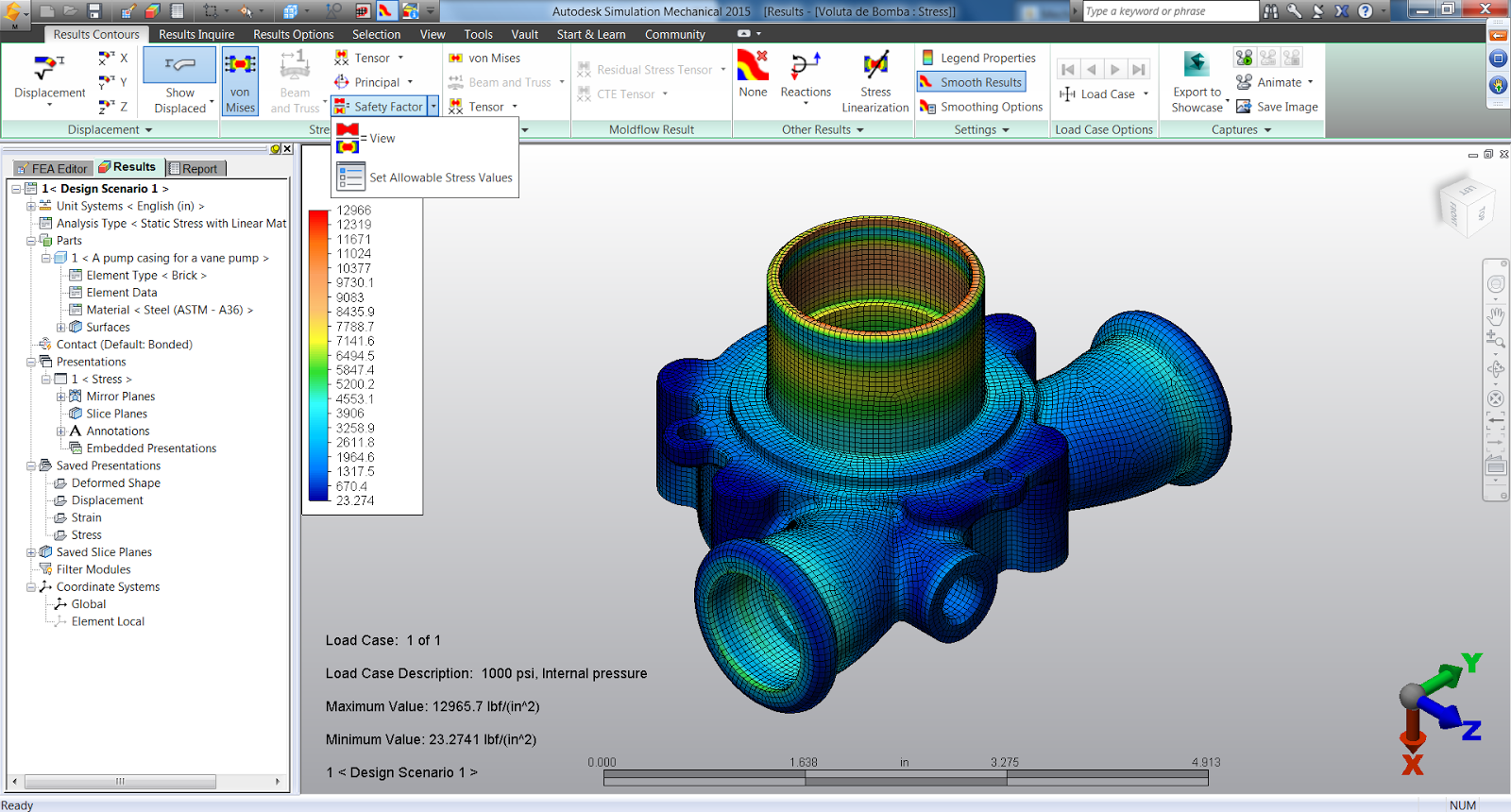Image resolution: width=1511 pixels, height=812 pixels.
Task: Click Save Image
Action: point(1277,107)
